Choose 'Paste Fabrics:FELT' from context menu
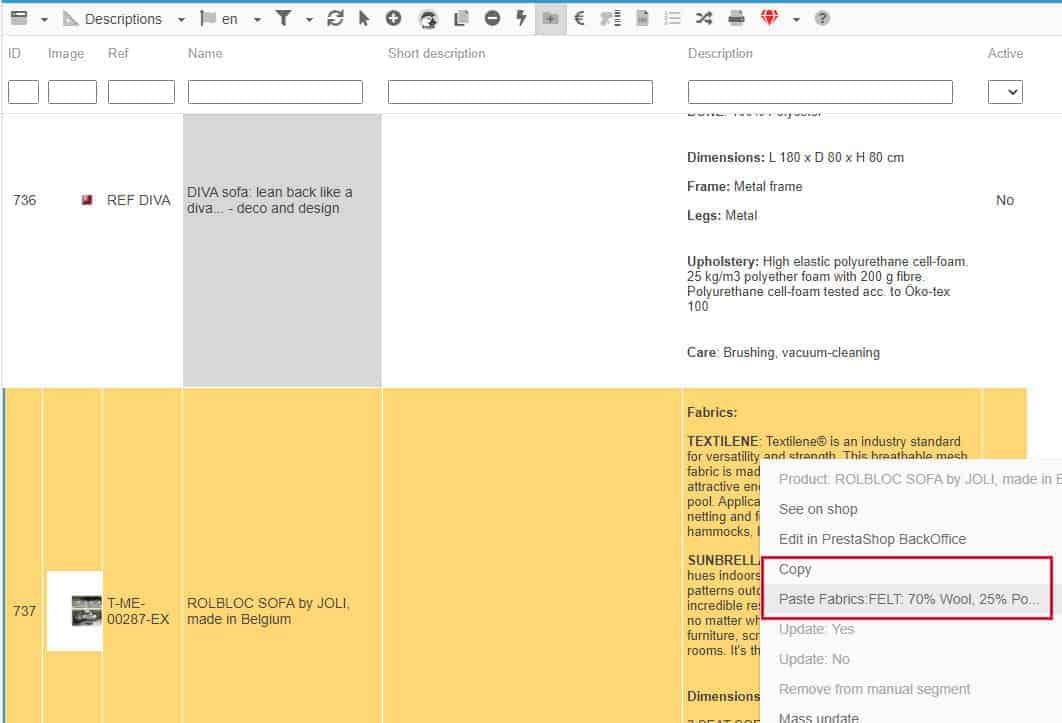The image size is (1062, 723). [x=908, y=599]
